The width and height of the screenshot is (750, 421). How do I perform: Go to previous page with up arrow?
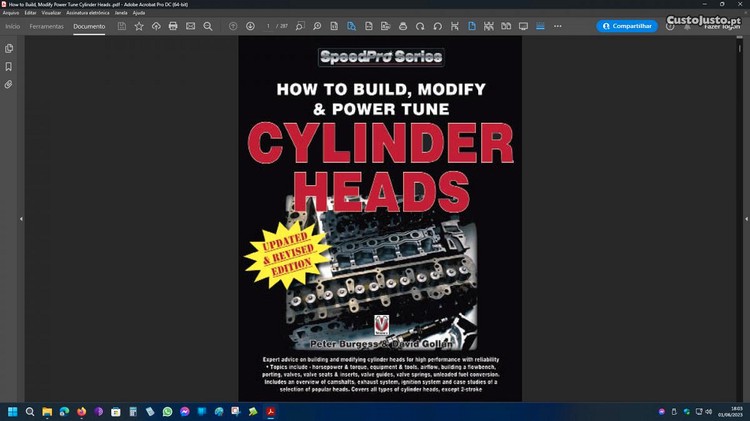tap(233, 26)
